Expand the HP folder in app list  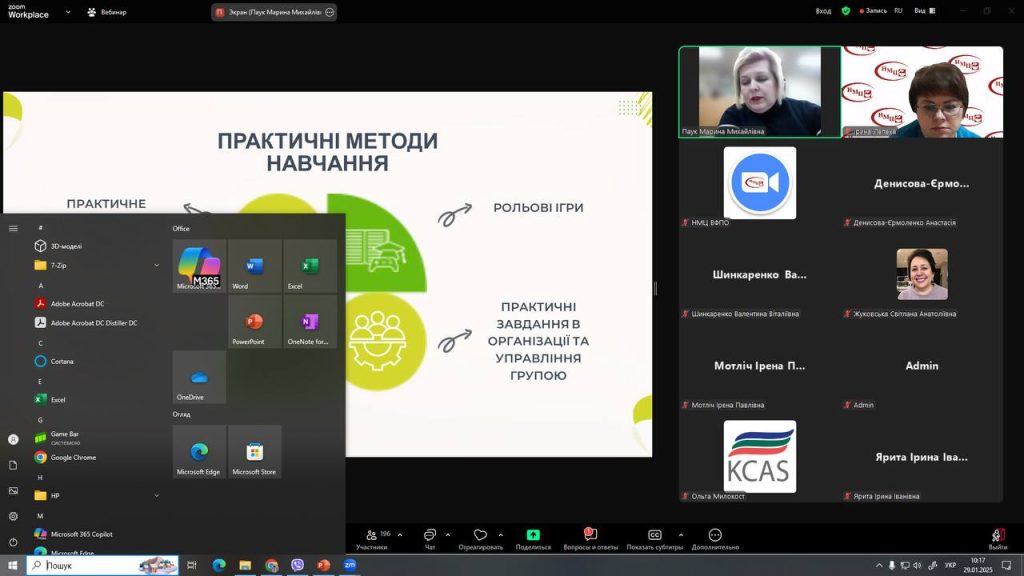point(157,495)
